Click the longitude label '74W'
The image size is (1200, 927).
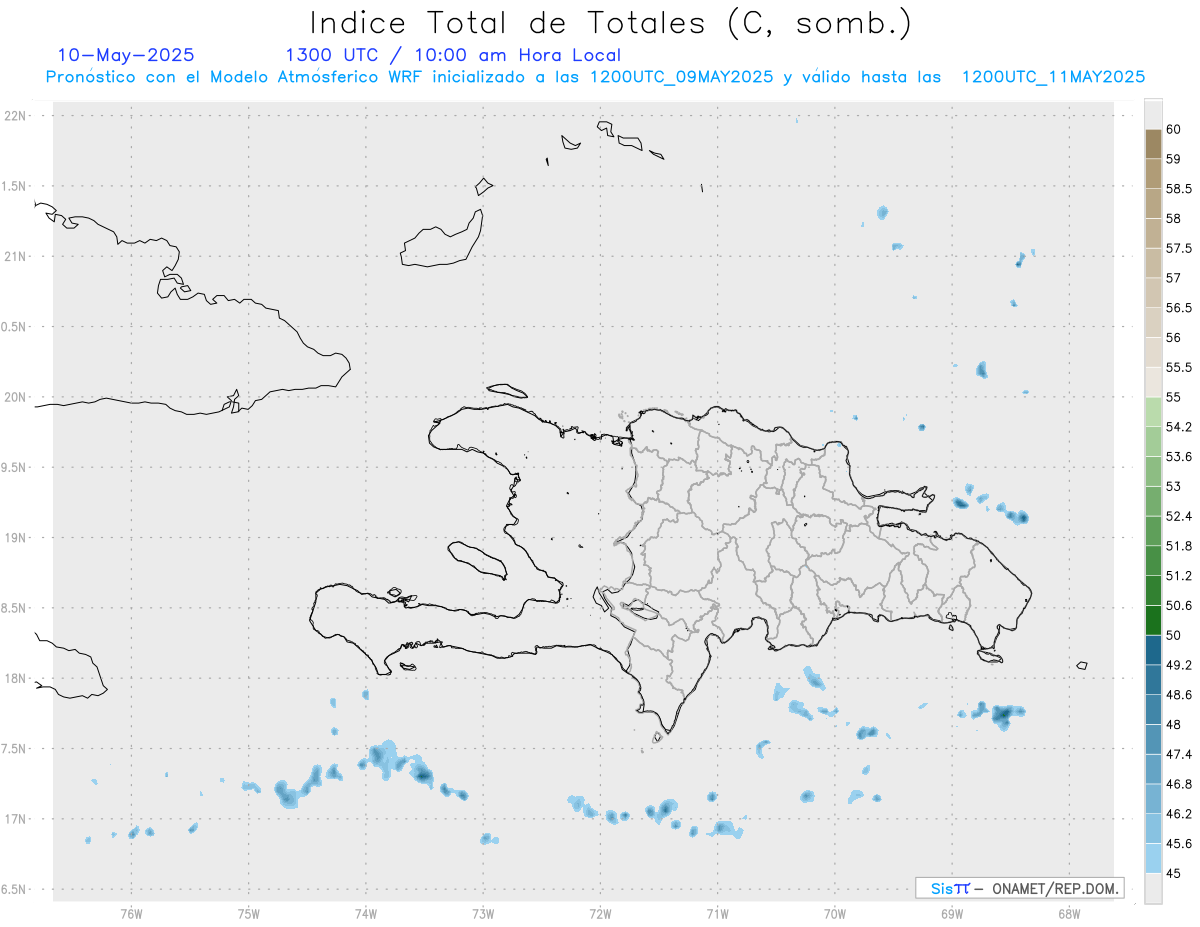pyautogui.click(x=366, y=913)
